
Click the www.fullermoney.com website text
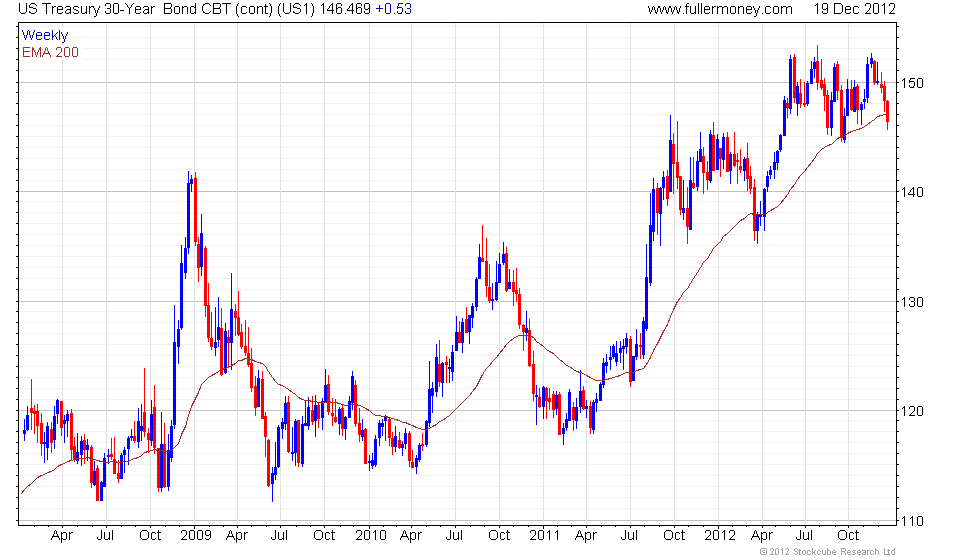pos(720,9)
